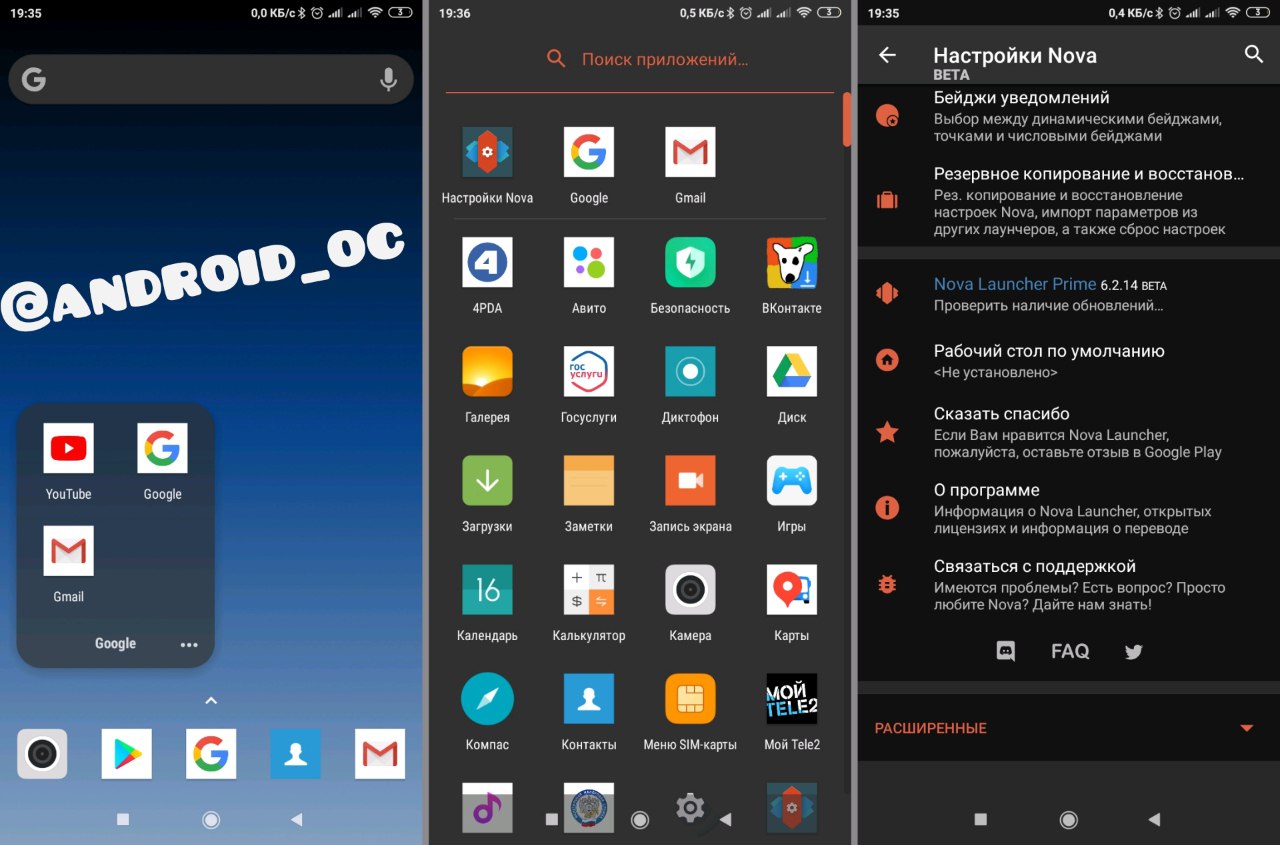Tap Сказать спасибо entry
Image resolution: width=1280 pixels, height=845 pixels.
(1069, 432)
